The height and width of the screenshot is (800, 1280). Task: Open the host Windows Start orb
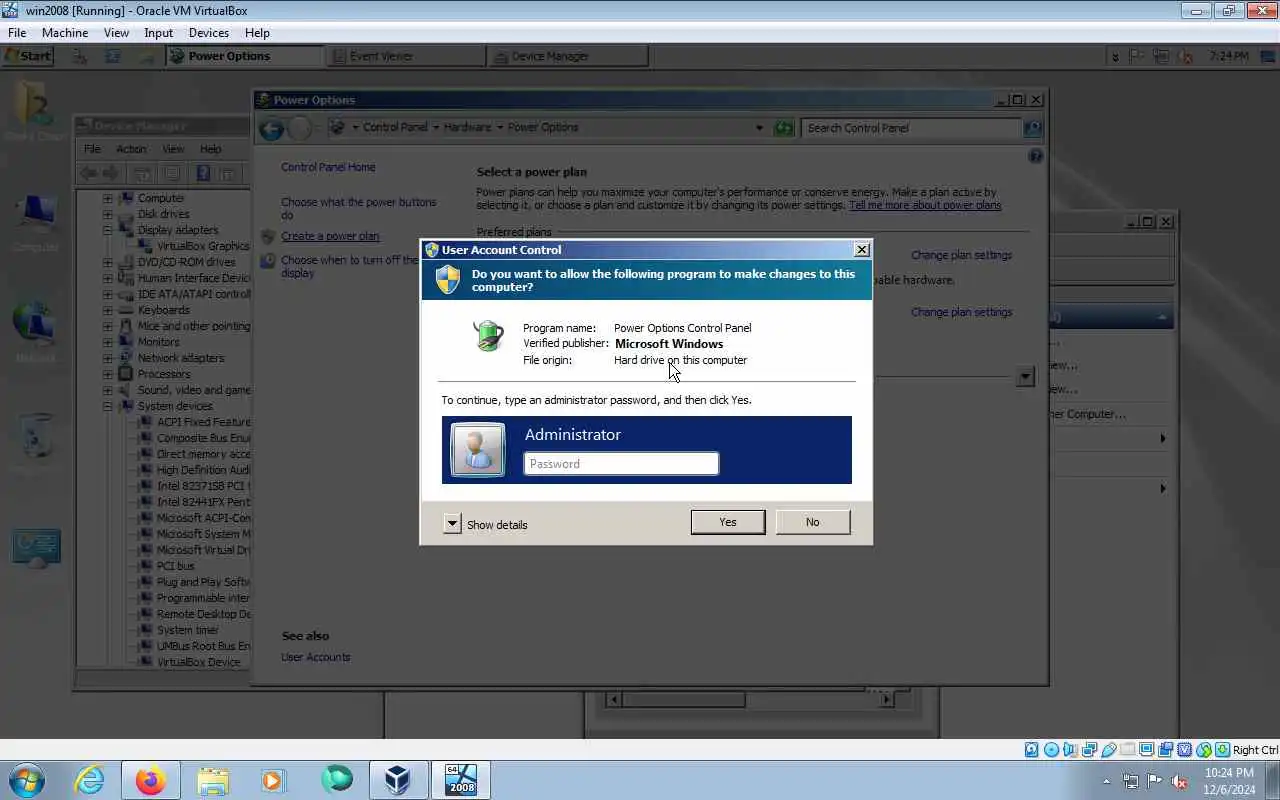click(26, 780)
